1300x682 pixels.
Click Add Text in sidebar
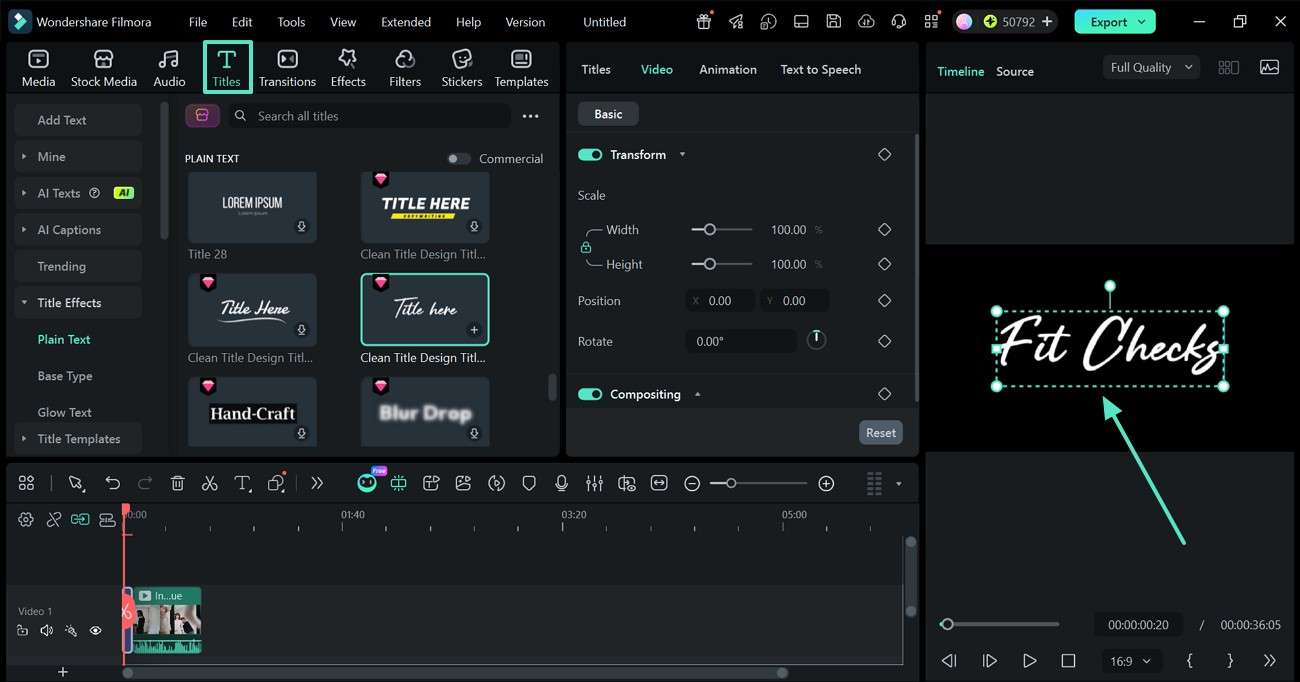(78, 120)
